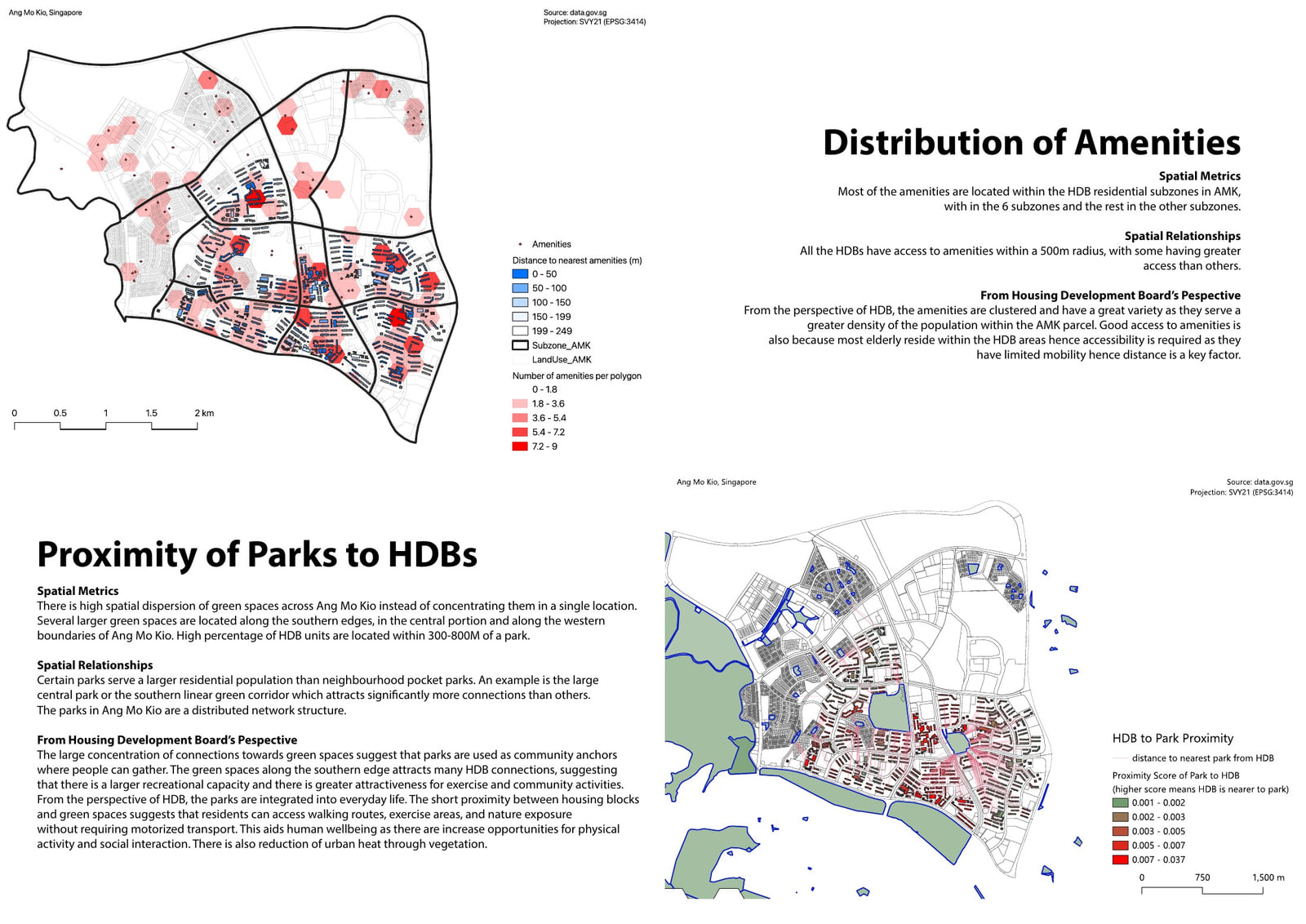Image resolution: width=1306 pixels, height=924 pixels.
Task: Pick the 0.003 - 0.005 proximity score swatch
Action: 1120,832
